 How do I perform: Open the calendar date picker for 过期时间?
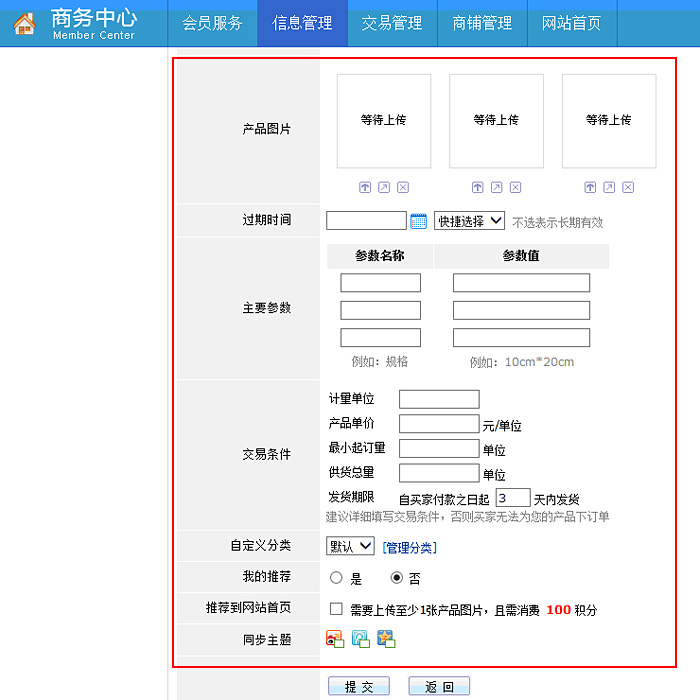418,221
